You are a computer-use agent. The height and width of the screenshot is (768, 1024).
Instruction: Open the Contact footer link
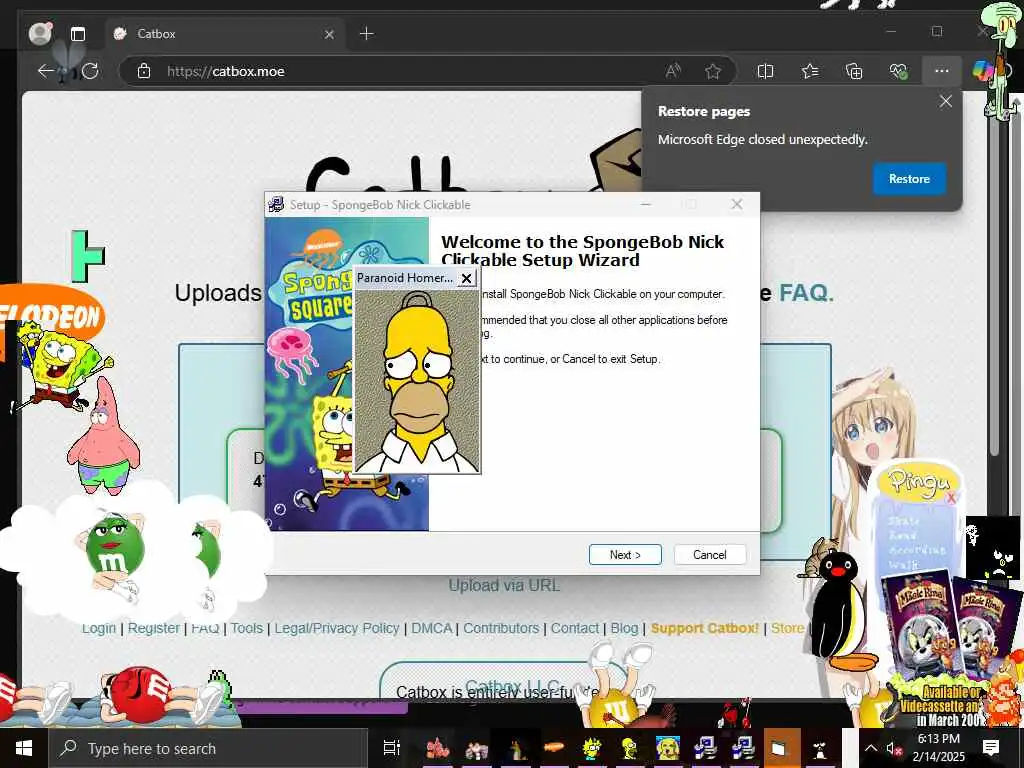575,628
